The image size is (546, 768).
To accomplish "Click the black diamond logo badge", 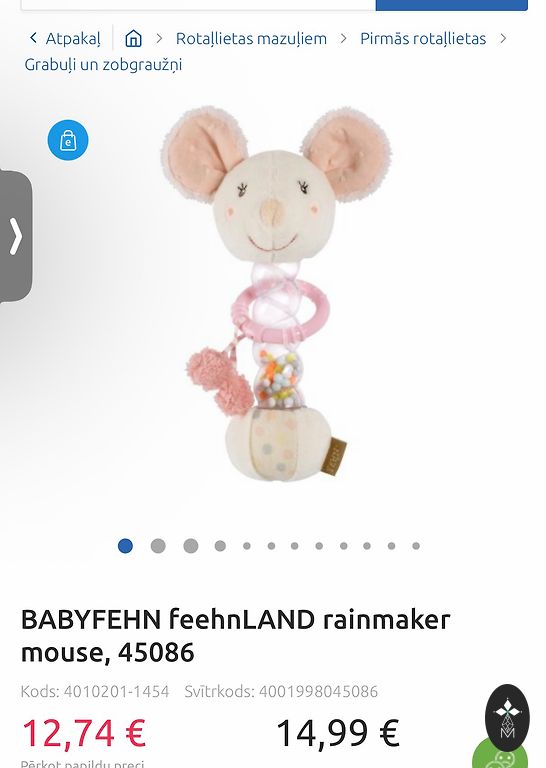I will click(507, 718).
